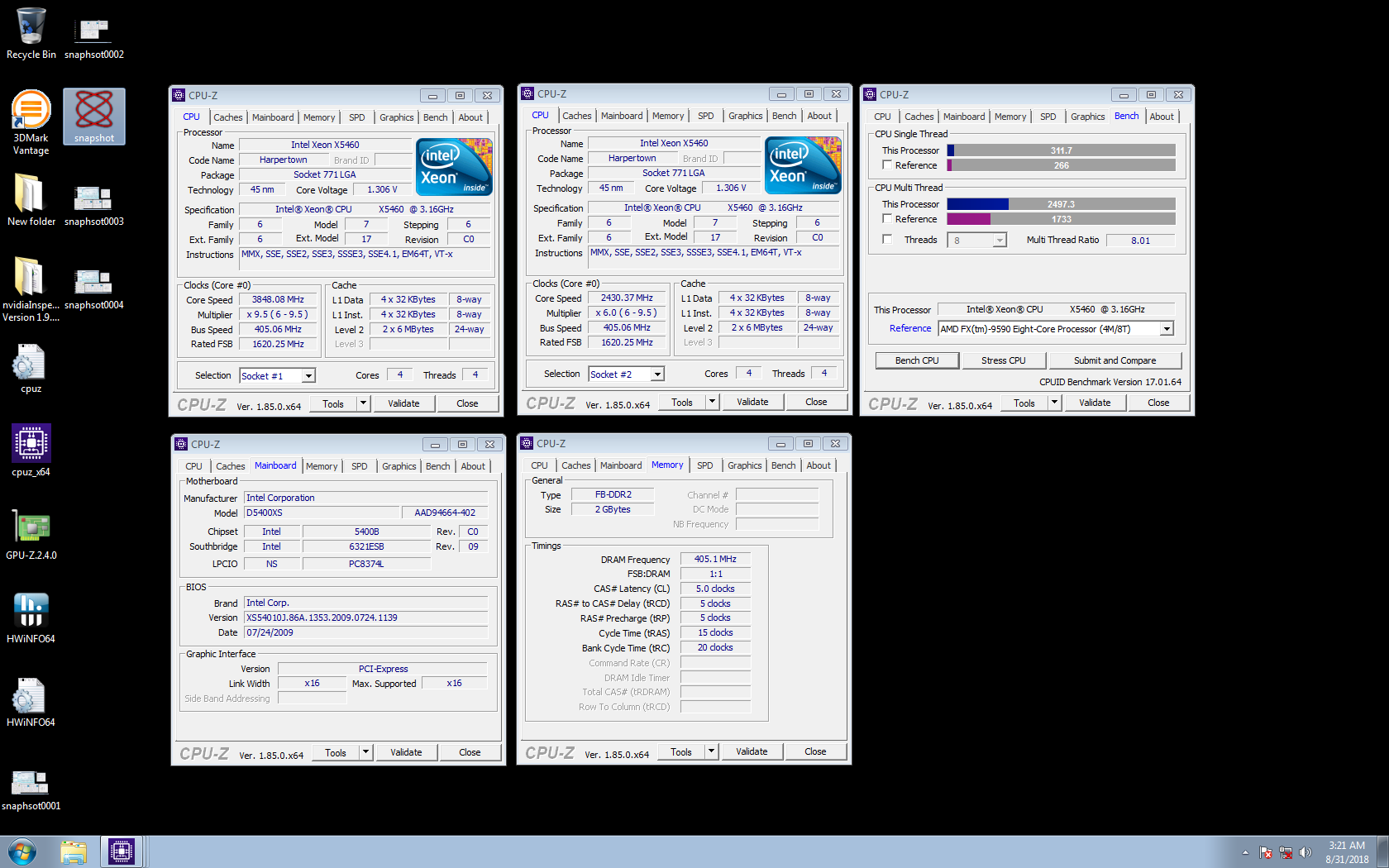
Task: Click the CPU-Z taskbar button
Action: coord(122,851)
